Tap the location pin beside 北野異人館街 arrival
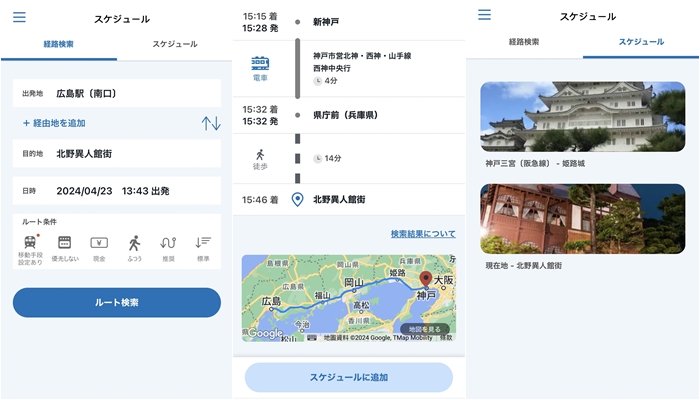700x400 pixels. click(x=297, y=200)
